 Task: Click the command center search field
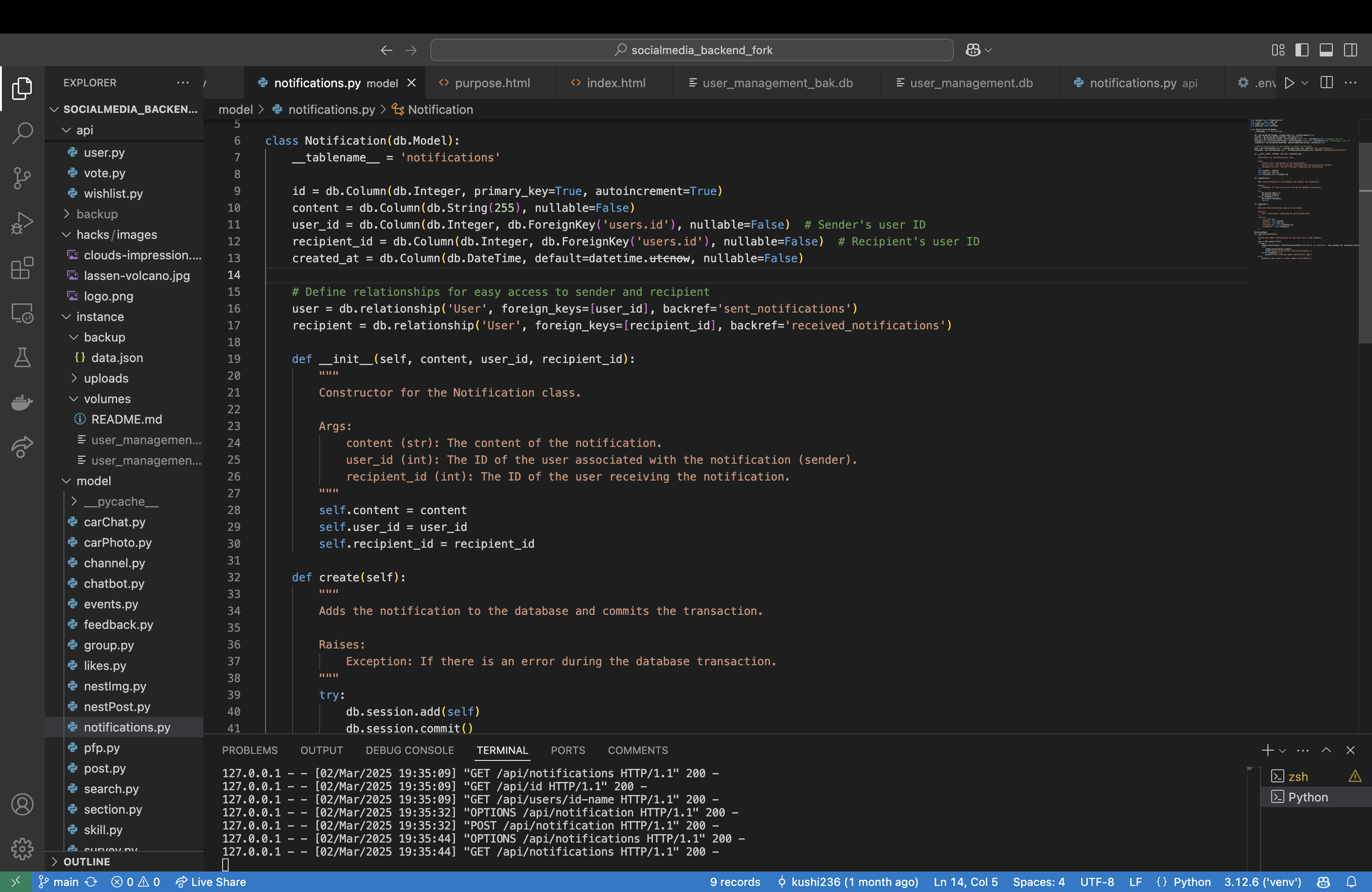(691, 50)
